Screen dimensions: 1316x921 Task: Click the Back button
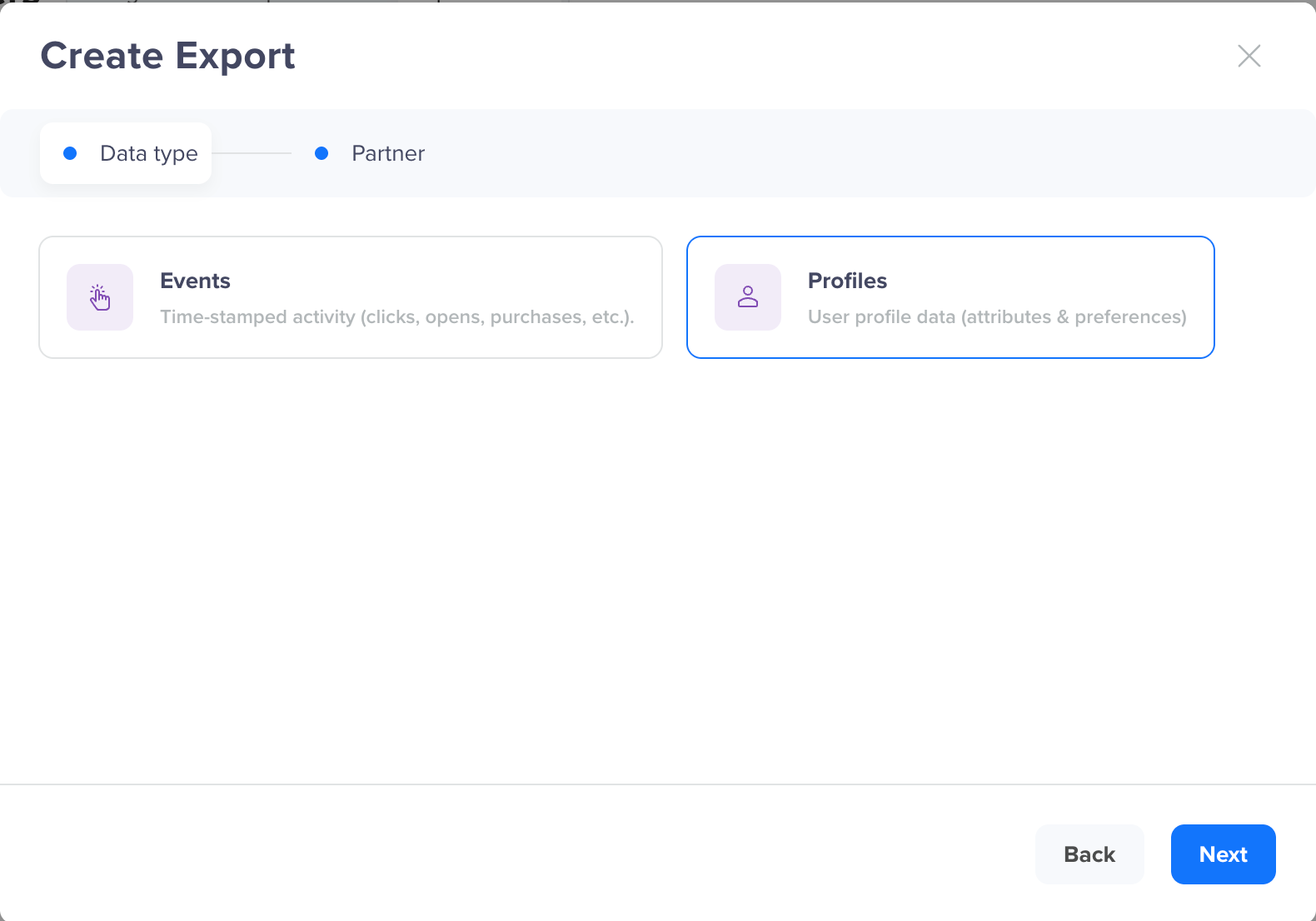[x=1089, y=854]
